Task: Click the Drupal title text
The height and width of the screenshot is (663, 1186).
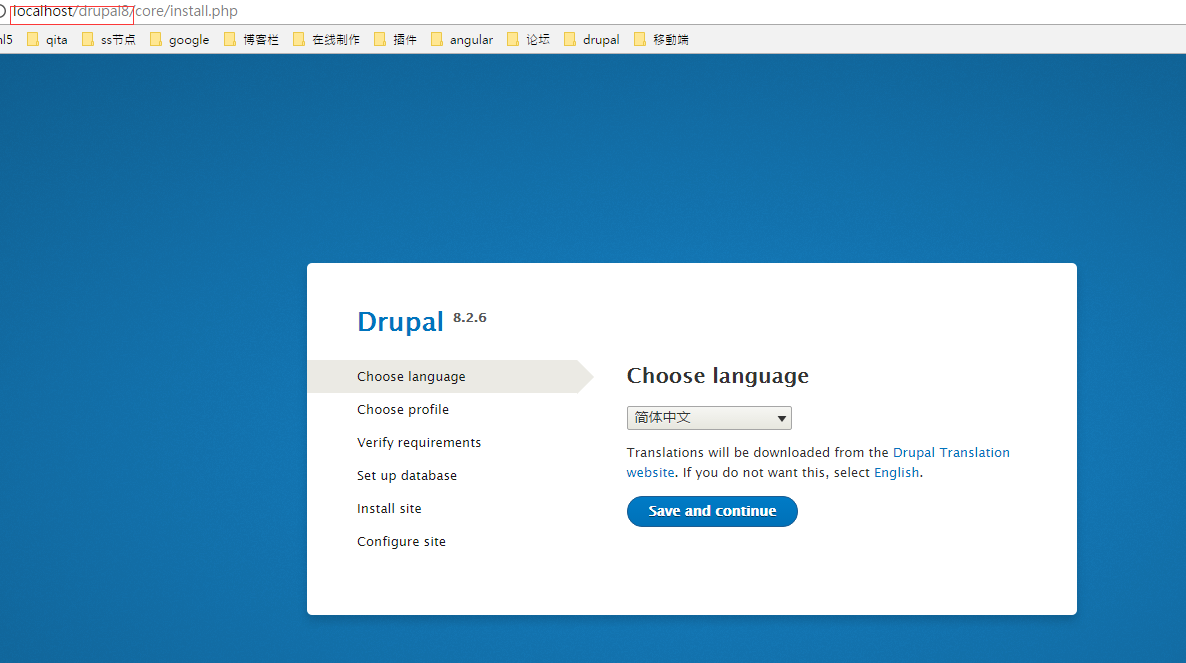Action: coord(400,322)
